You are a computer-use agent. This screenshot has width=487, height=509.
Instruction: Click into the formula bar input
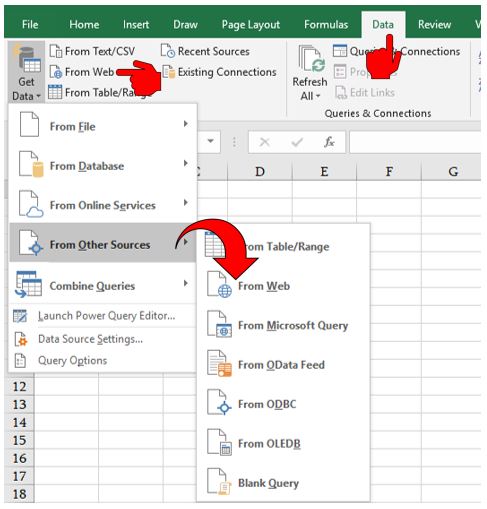tap(415, 142)
